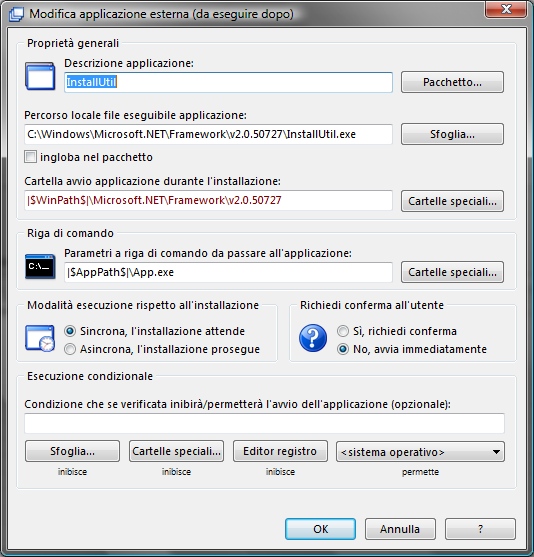Click the command prompt icon
The image size is (534, 557).
[40, 266]
